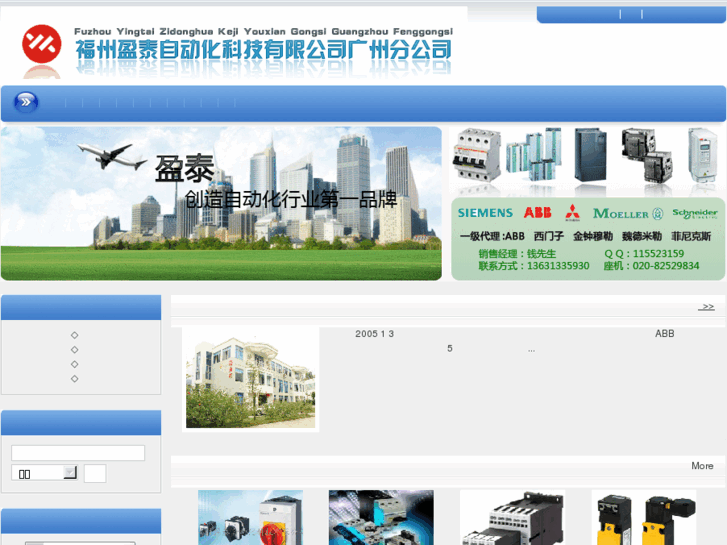Click the '2005 1 3' date text

[x=374, y=333]
